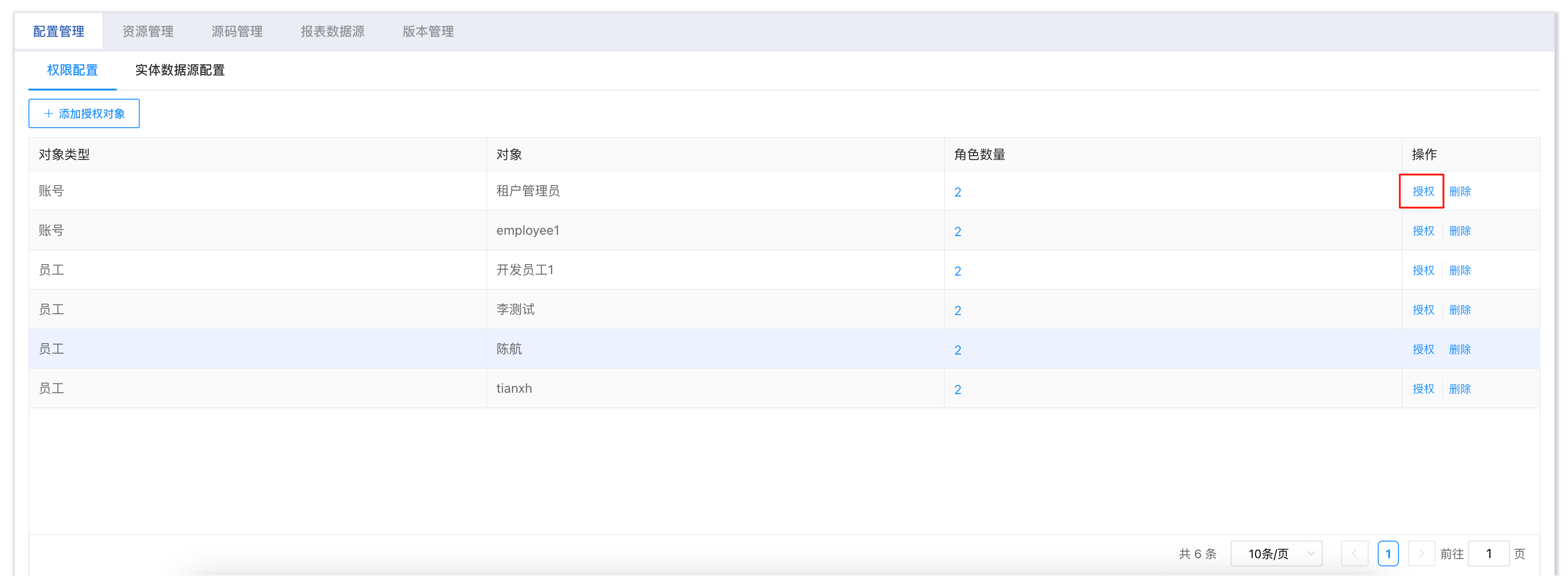Go to previous page arrow
The height and width of the screenshot is (576, 1568).
(1354, 553)
